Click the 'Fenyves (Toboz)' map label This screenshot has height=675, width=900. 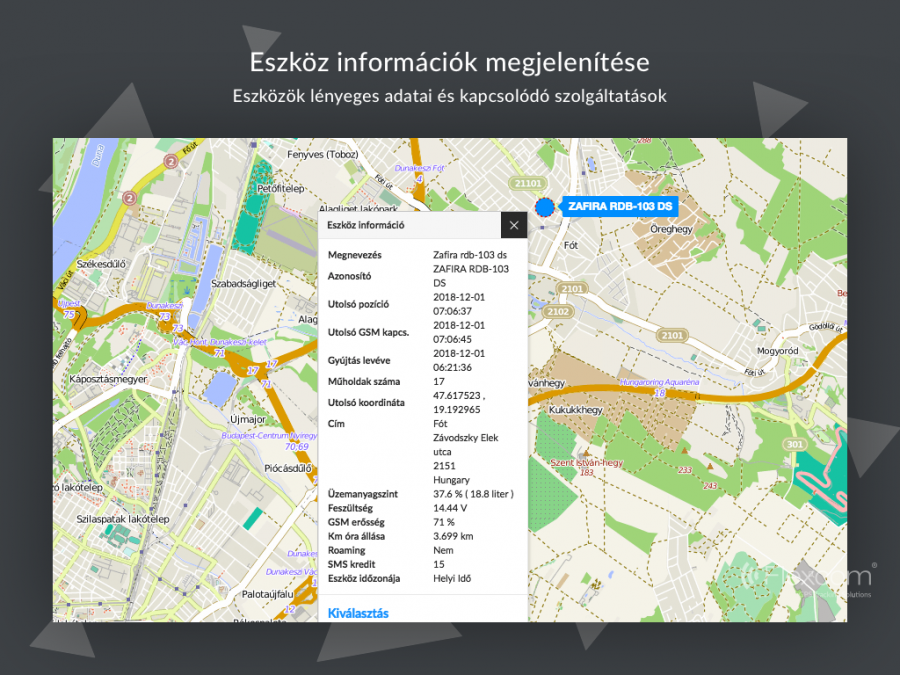click(323, 154)
